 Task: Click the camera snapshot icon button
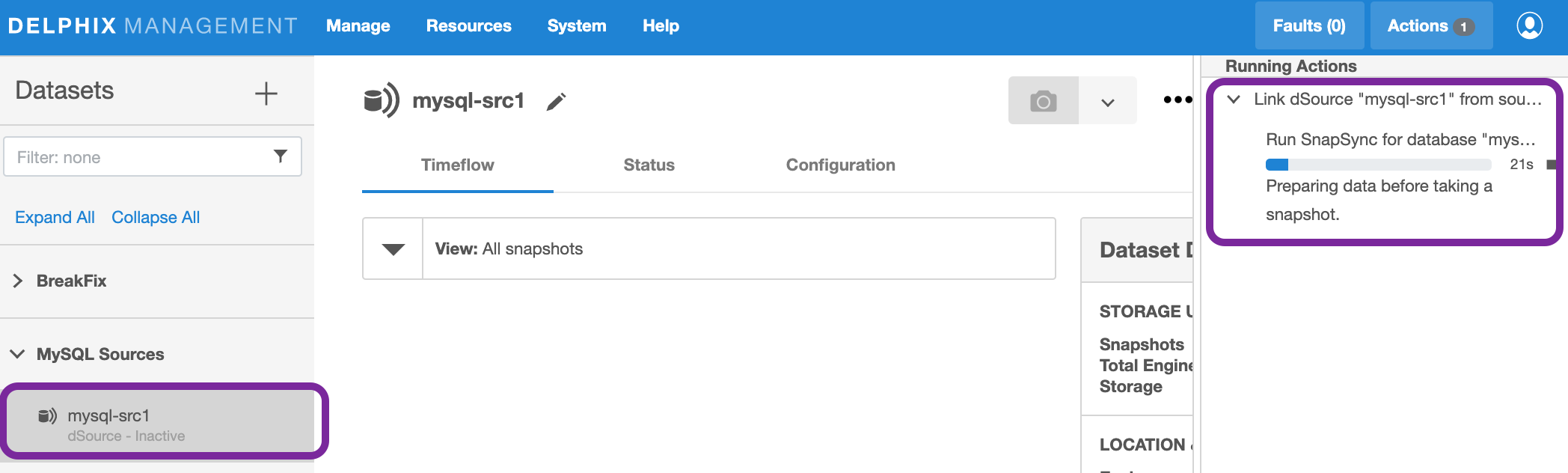pos(1043,101)
